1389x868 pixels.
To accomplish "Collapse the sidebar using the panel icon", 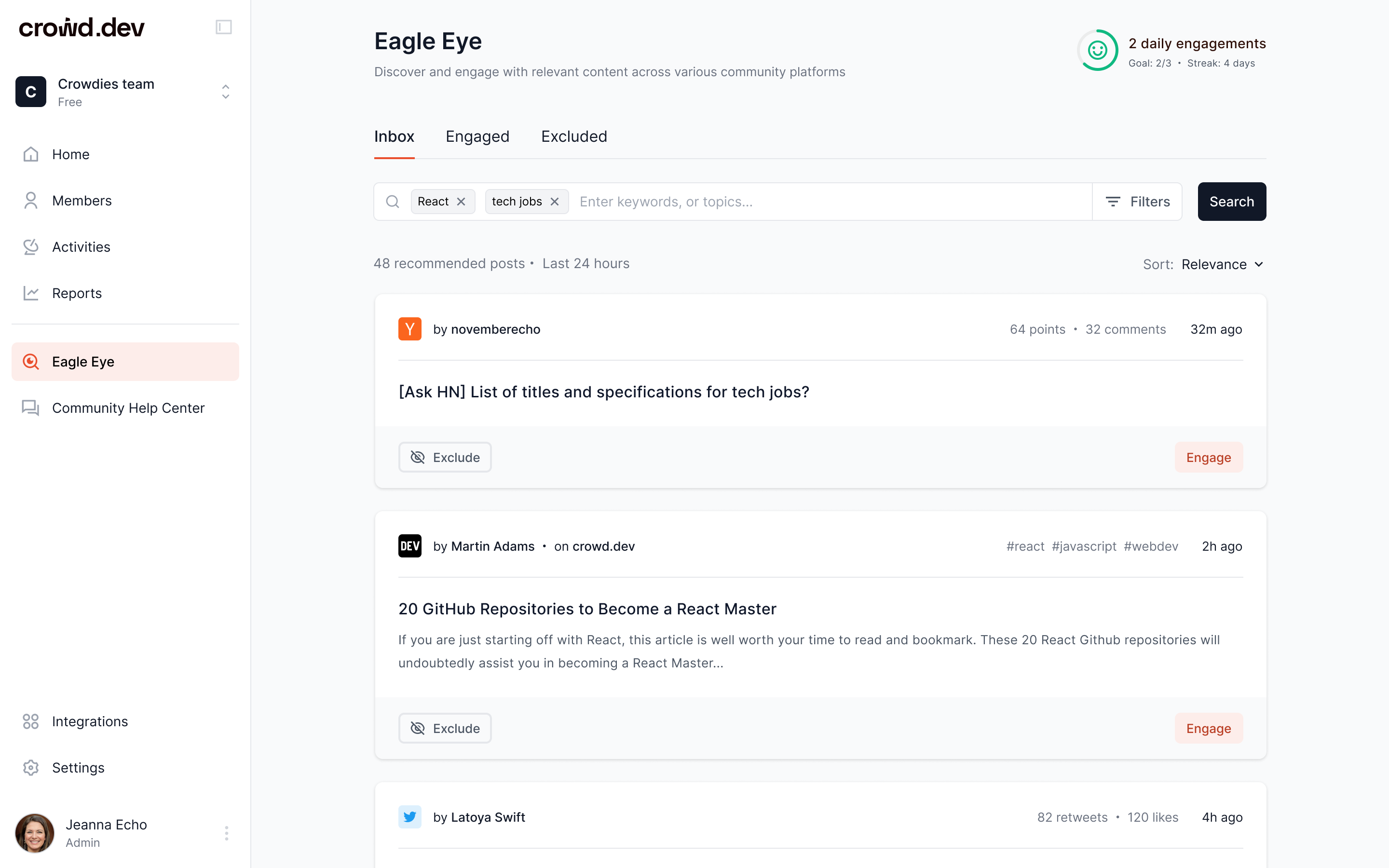I will [223, 27].
